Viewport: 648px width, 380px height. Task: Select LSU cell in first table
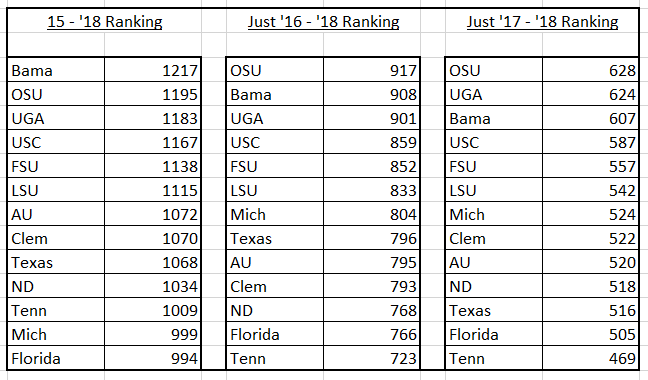pos(56,190)
